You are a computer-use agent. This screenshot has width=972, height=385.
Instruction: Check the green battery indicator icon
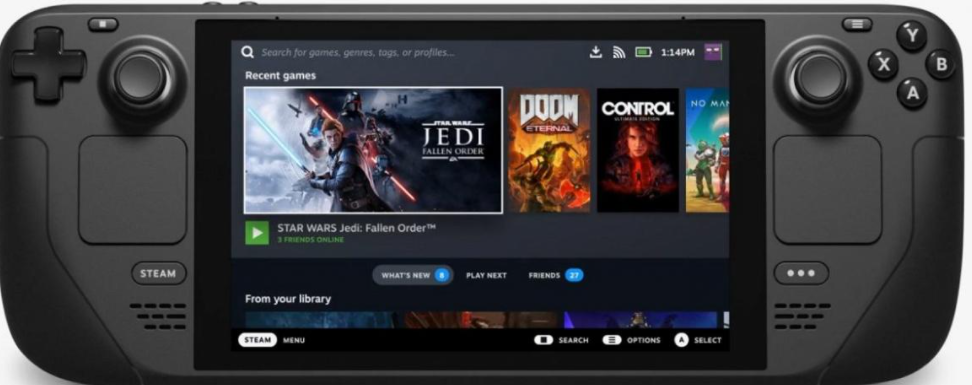pos(643,52)
